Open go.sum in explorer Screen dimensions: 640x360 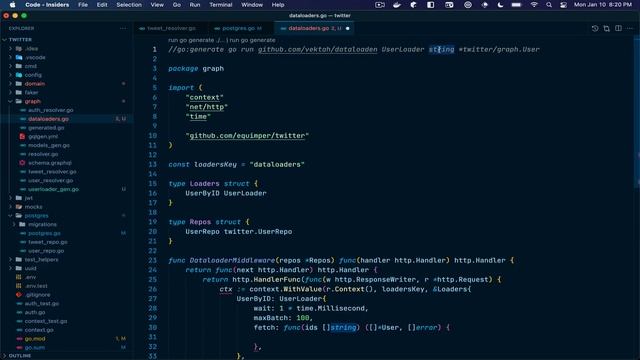(35, 348)
